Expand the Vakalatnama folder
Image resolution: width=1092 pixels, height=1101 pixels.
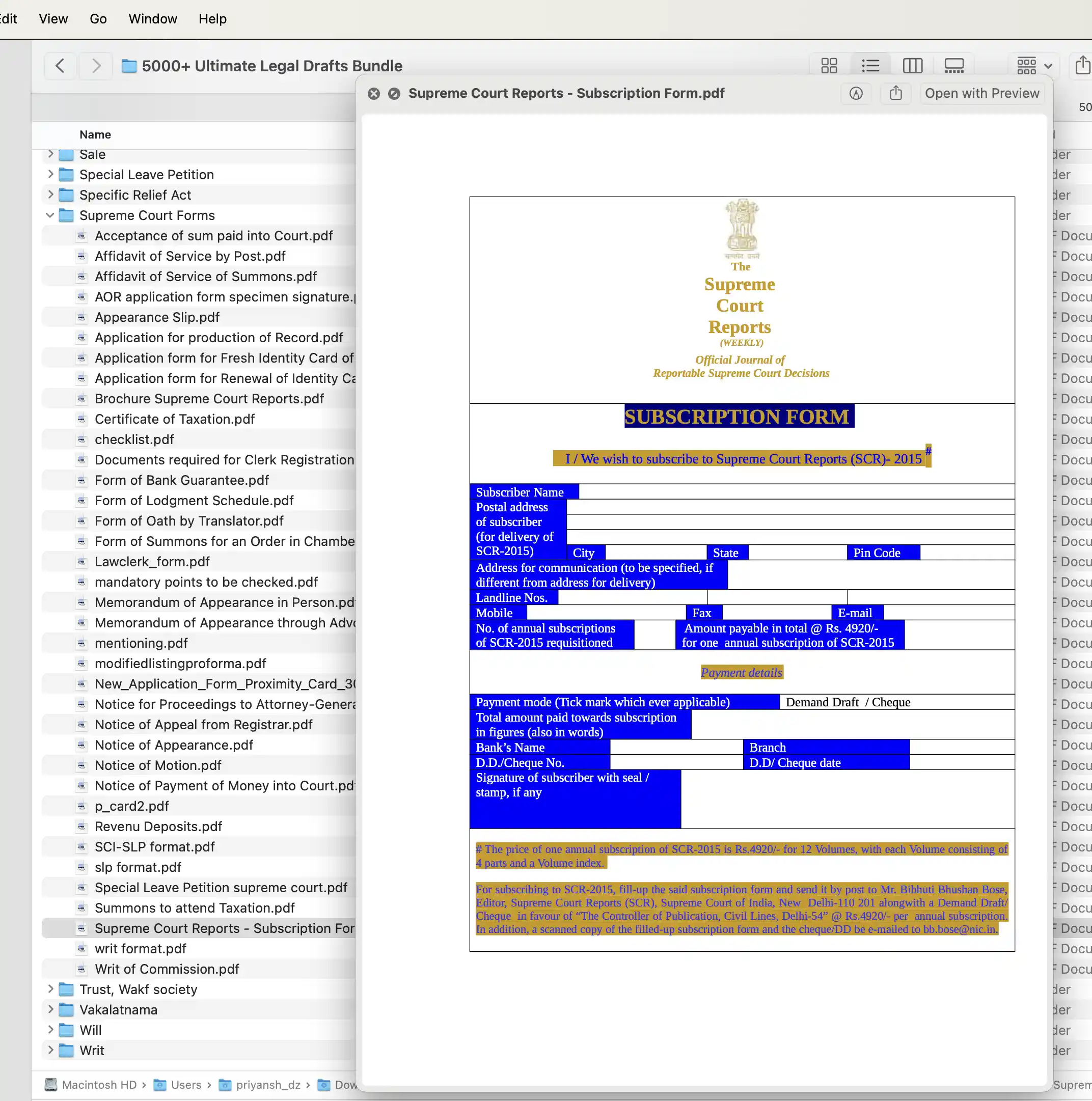[x=51, y=1009]
